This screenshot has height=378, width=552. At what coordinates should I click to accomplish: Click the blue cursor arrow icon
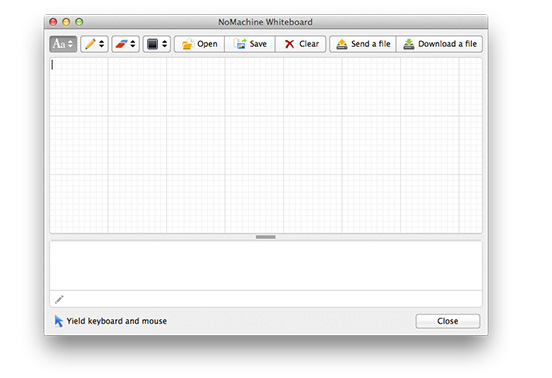[58, 321]
